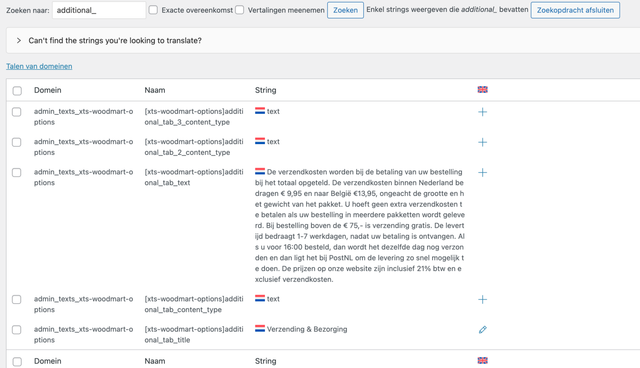Add translation for additional_tab_content_type string

click(482, 299)
